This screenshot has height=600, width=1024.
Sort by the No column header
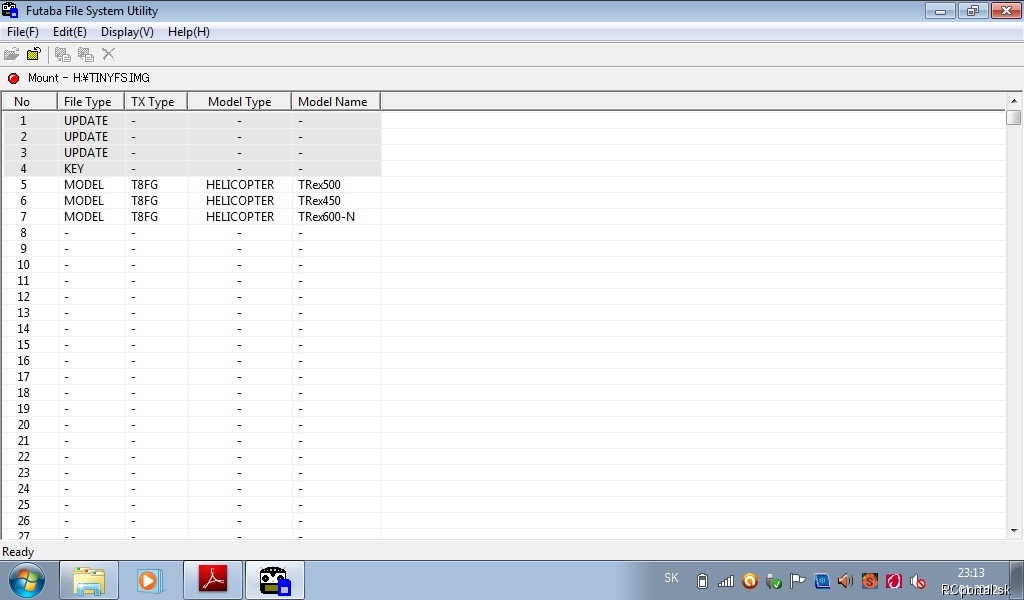click(30, 102)
